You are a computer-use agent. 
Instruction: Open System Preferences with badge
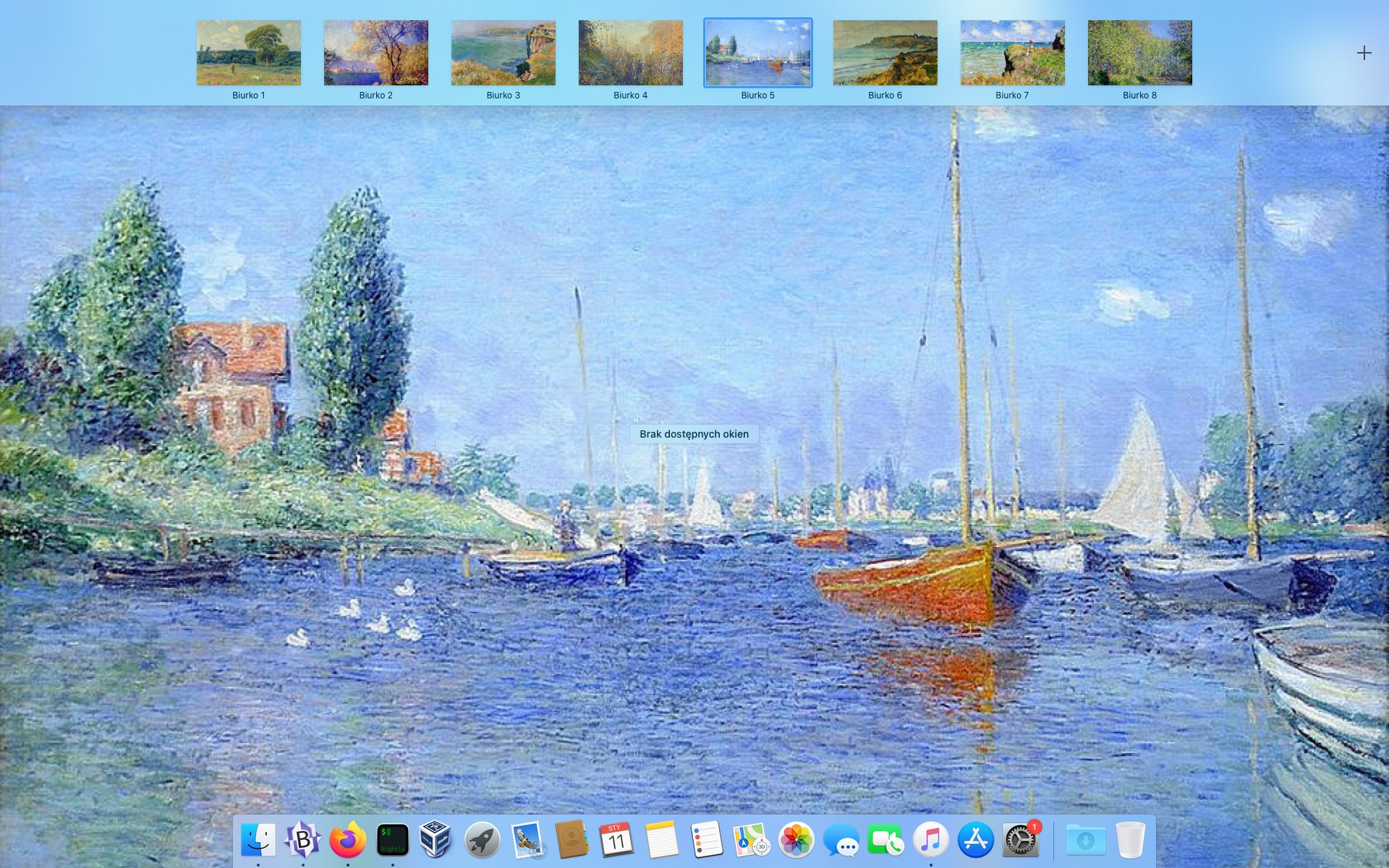point(1020,840)
